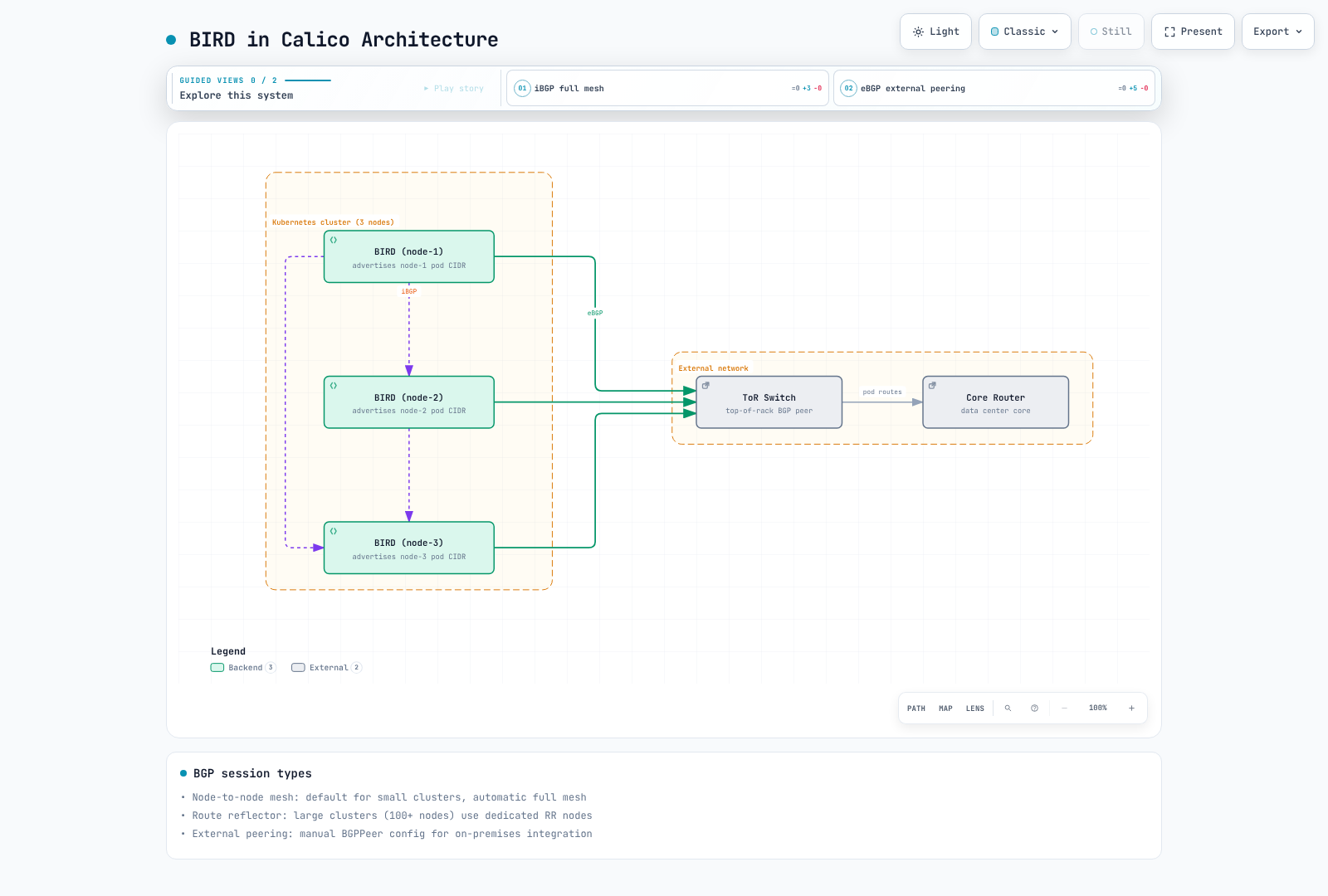Open the Classic style dropdown
This screenshot has height=896, width=1328.
[1025, 32]
